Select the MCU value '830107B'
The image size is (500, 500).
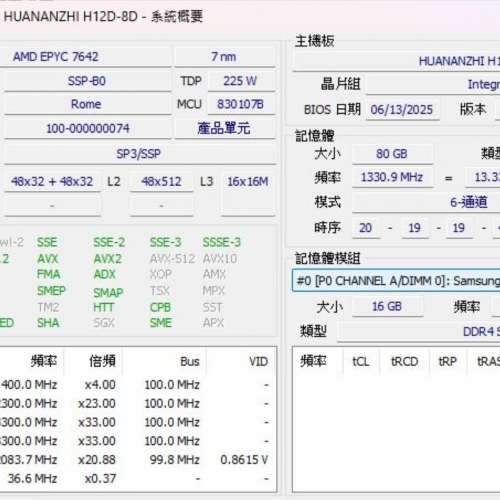tap(241, 104)
